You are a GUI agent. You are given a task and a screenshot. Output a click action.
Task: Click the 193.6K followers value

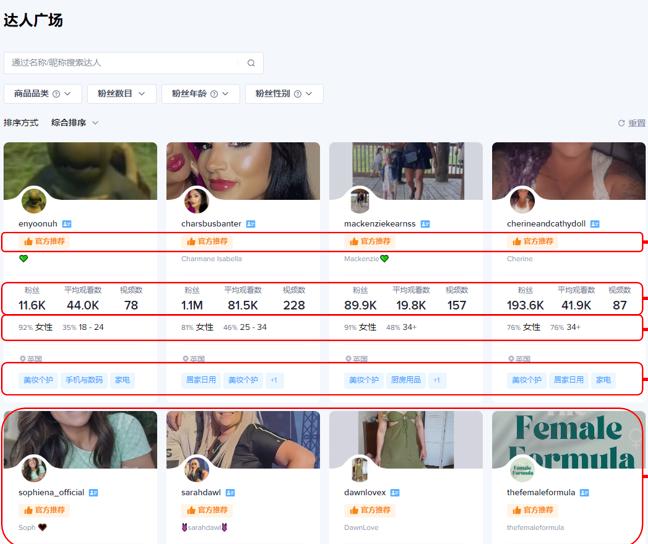pos(525,305)
